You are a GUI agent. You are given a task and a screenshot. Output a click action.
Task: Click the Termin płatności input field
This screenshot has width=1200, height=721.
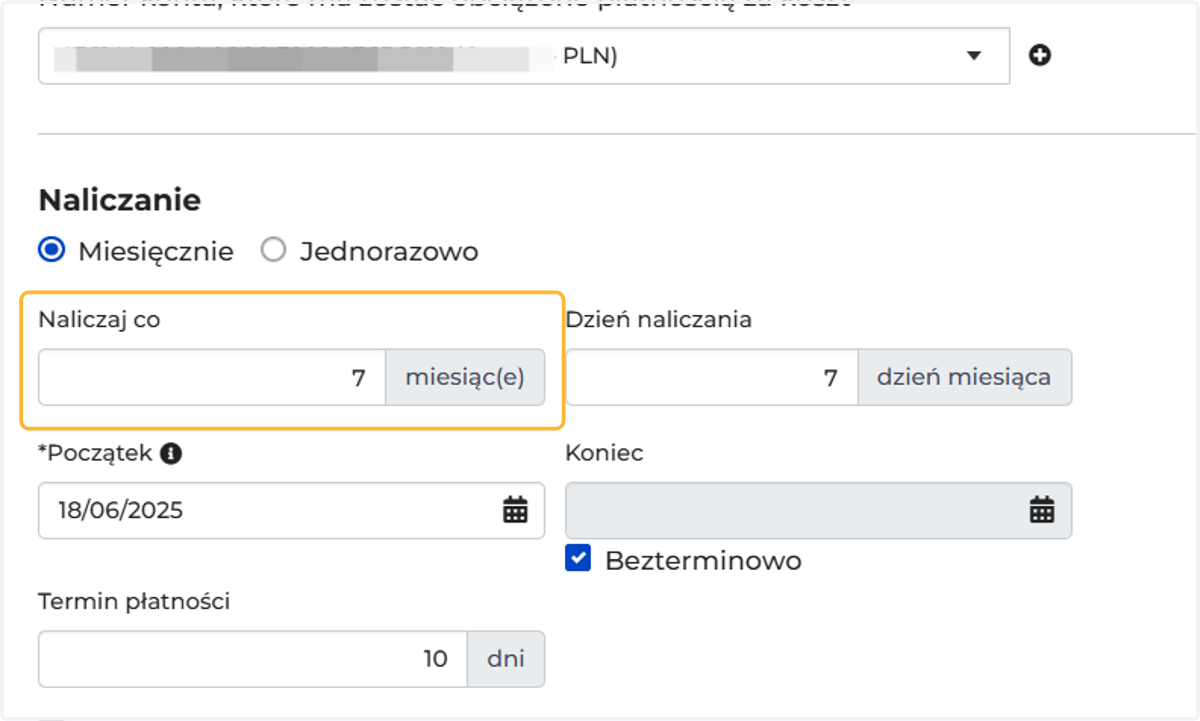pyautogui.click(x=253, y=659)
